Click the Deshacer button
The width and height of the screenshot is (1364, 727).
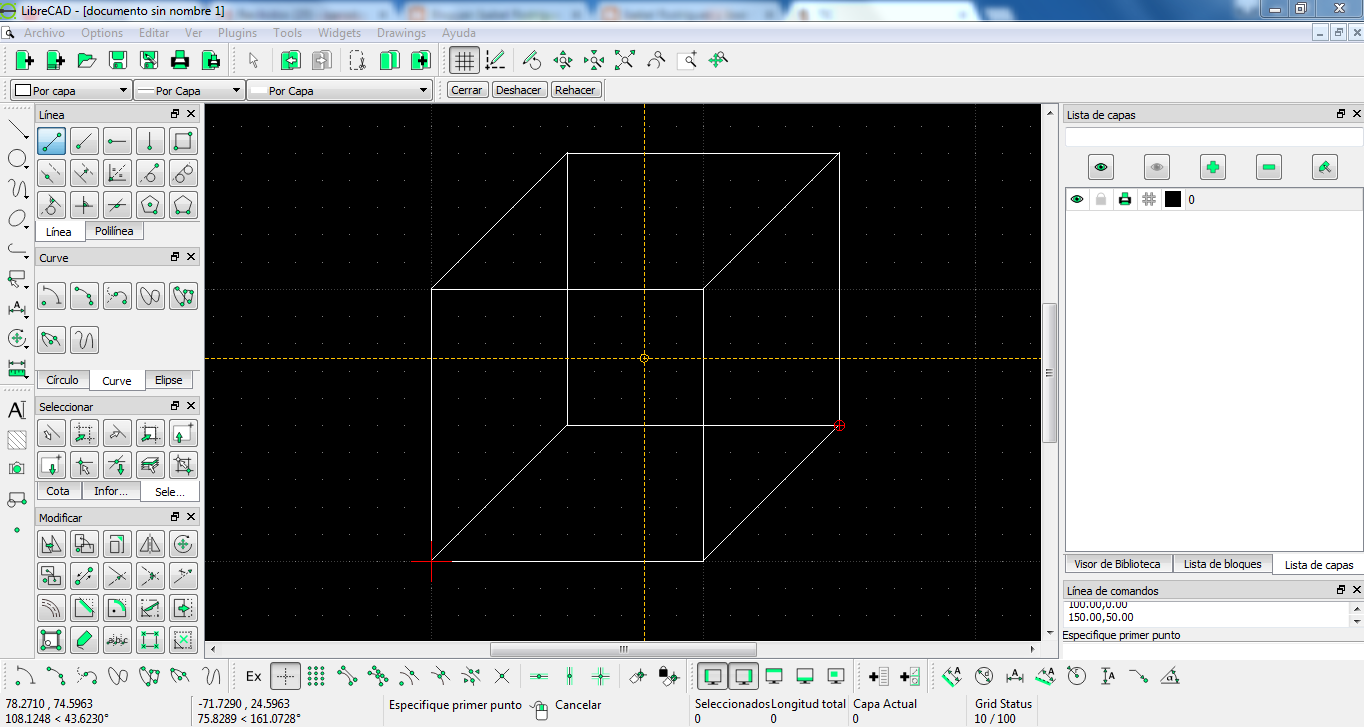click(x=519, y=90)
